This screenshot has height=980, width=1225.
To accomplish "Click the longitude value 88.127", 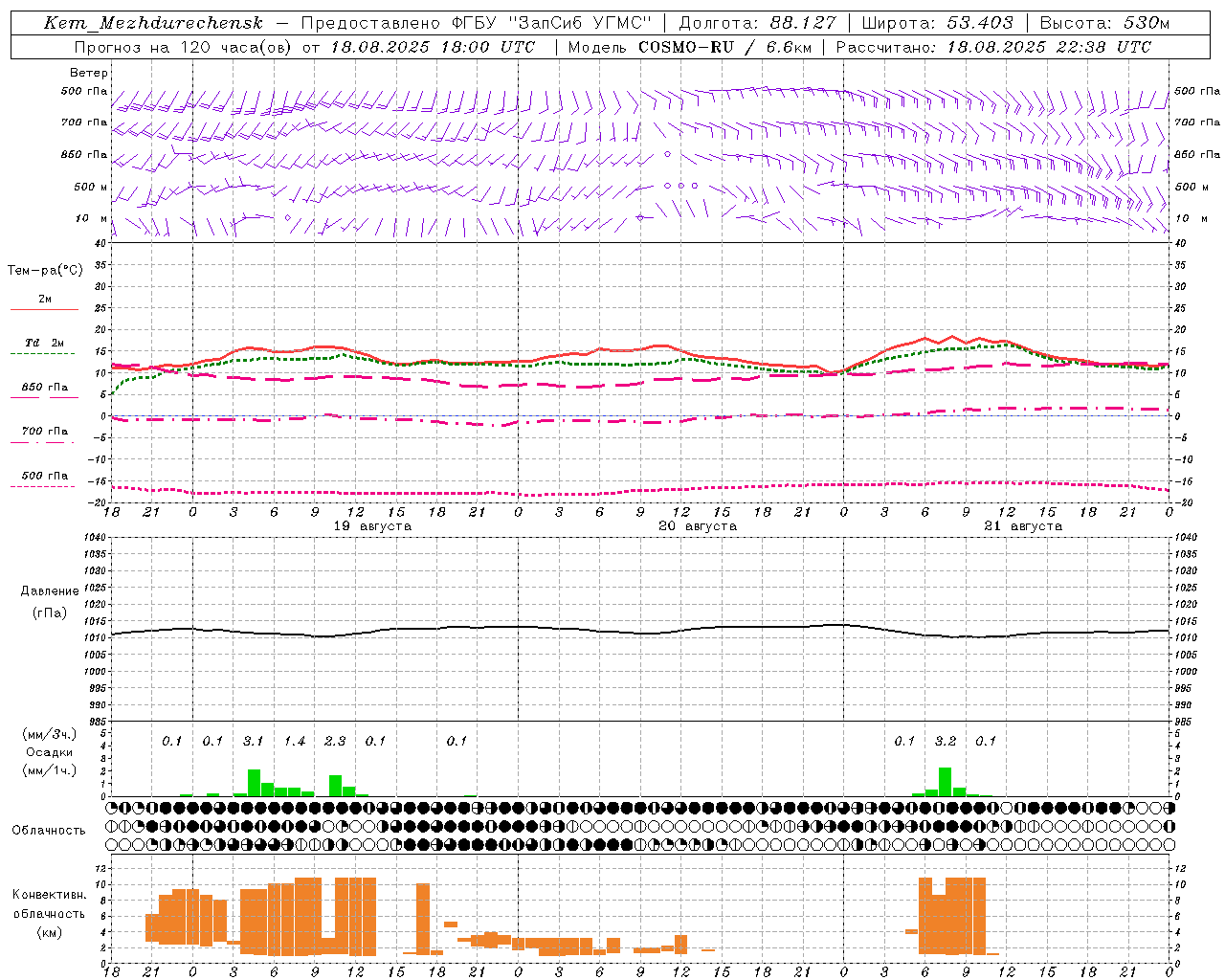I will point(802,23).
